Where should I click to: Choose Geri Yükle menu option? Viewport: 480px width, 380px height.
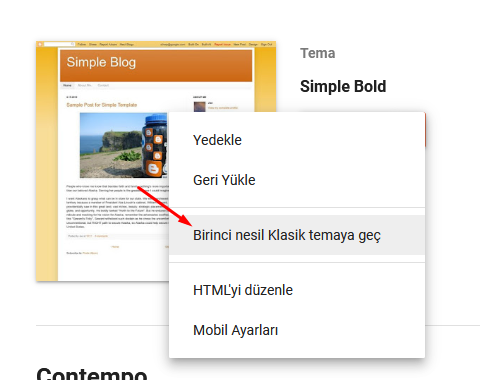click(x=297, y=180)
